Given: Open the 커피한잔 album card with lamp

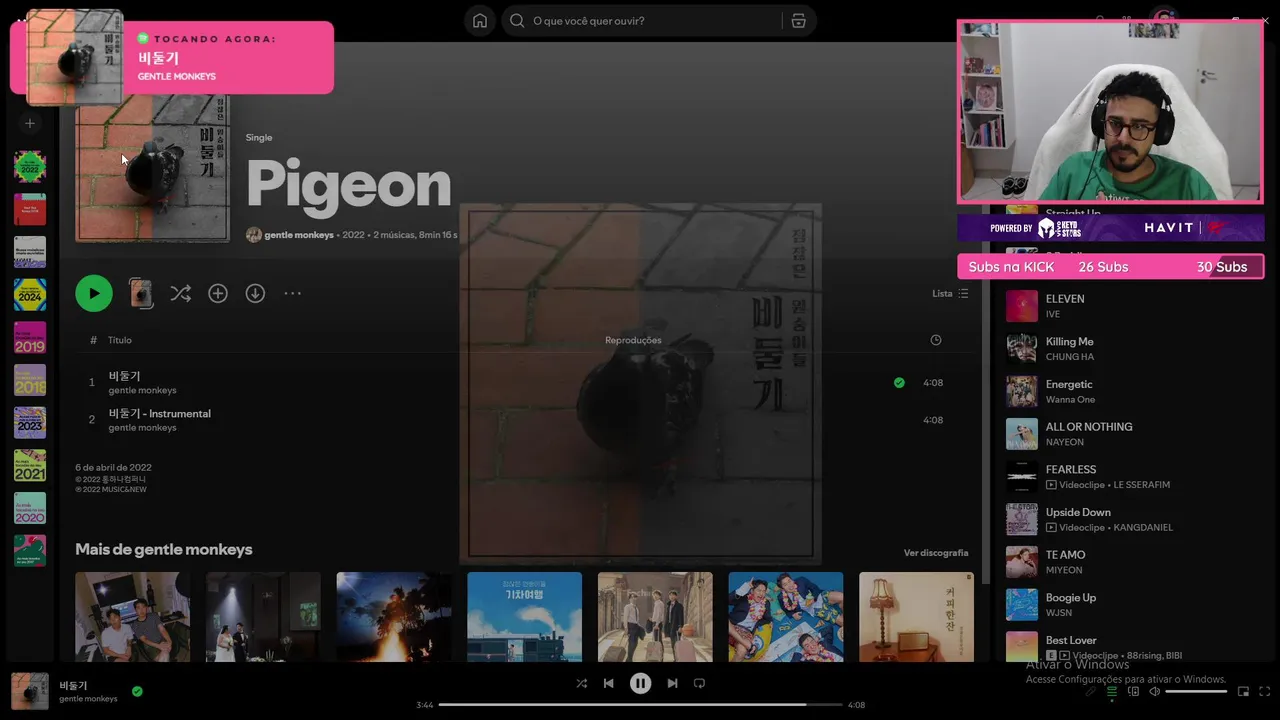Looking at the screenshot, I should (916, 617).
